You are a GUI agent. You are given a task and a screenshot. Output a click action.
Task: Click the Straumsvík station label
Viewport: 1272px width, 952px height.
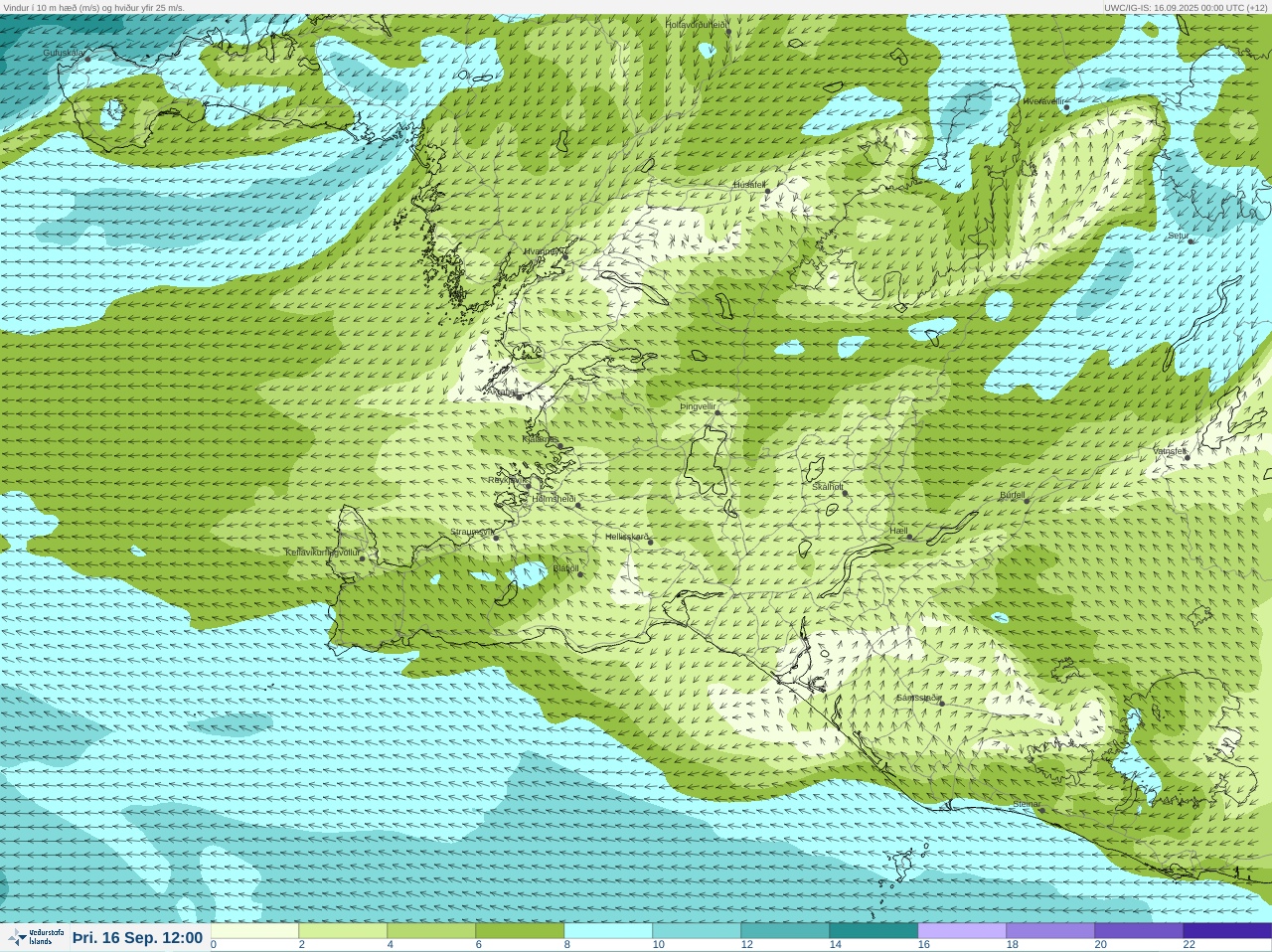(x=471, y=532)
